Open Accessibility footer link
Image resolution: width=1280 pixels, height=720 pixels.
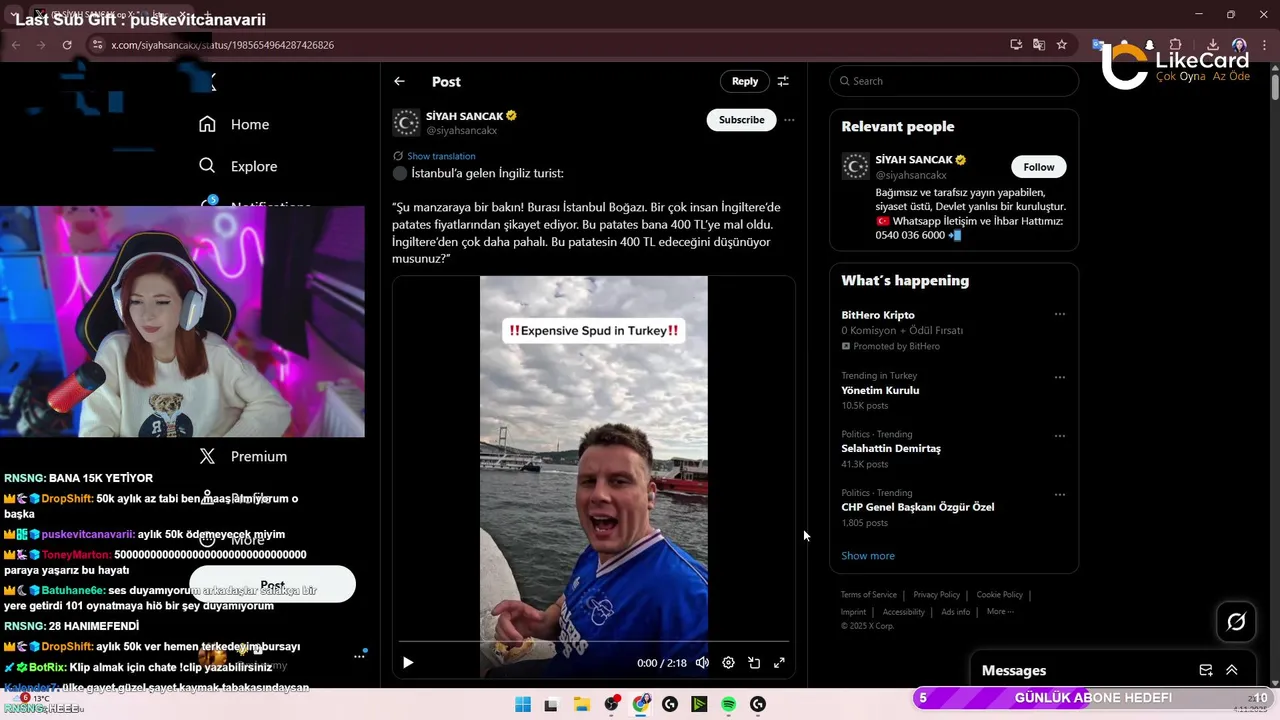(904, 612)
